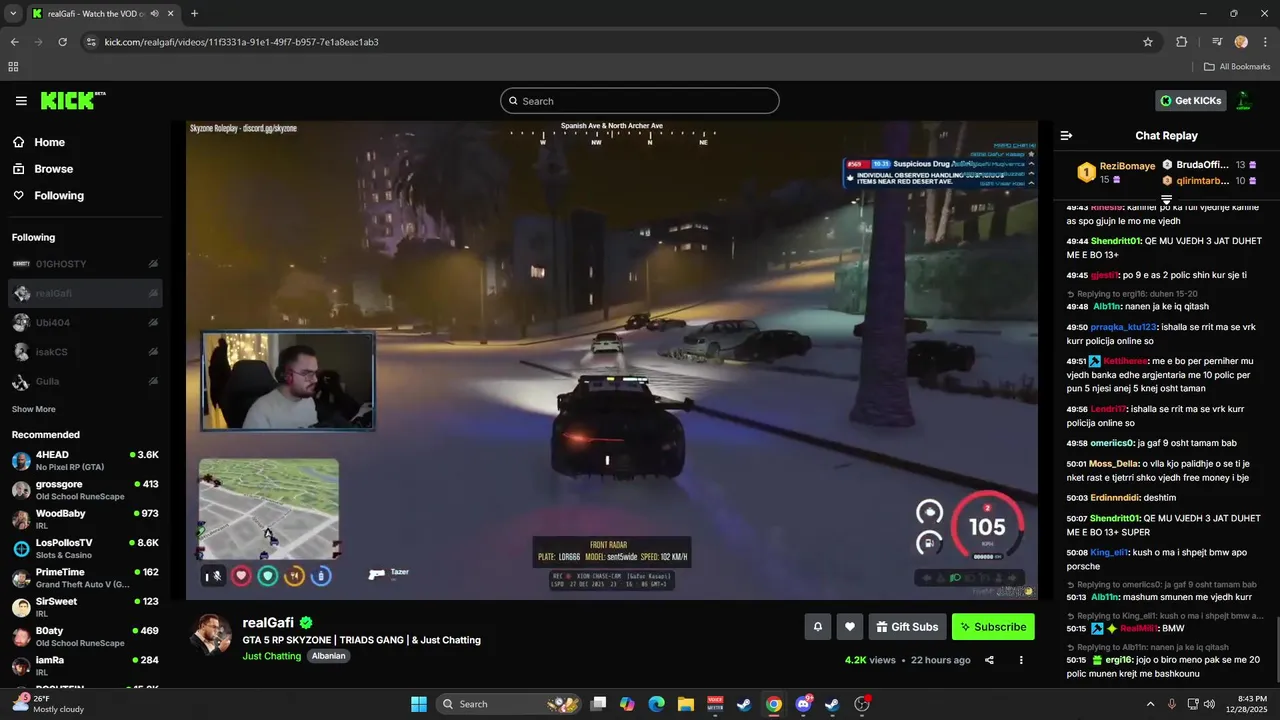1280x720 pixels.
Task: Click the Gift Subs button
Action: (x=907, y=627)
